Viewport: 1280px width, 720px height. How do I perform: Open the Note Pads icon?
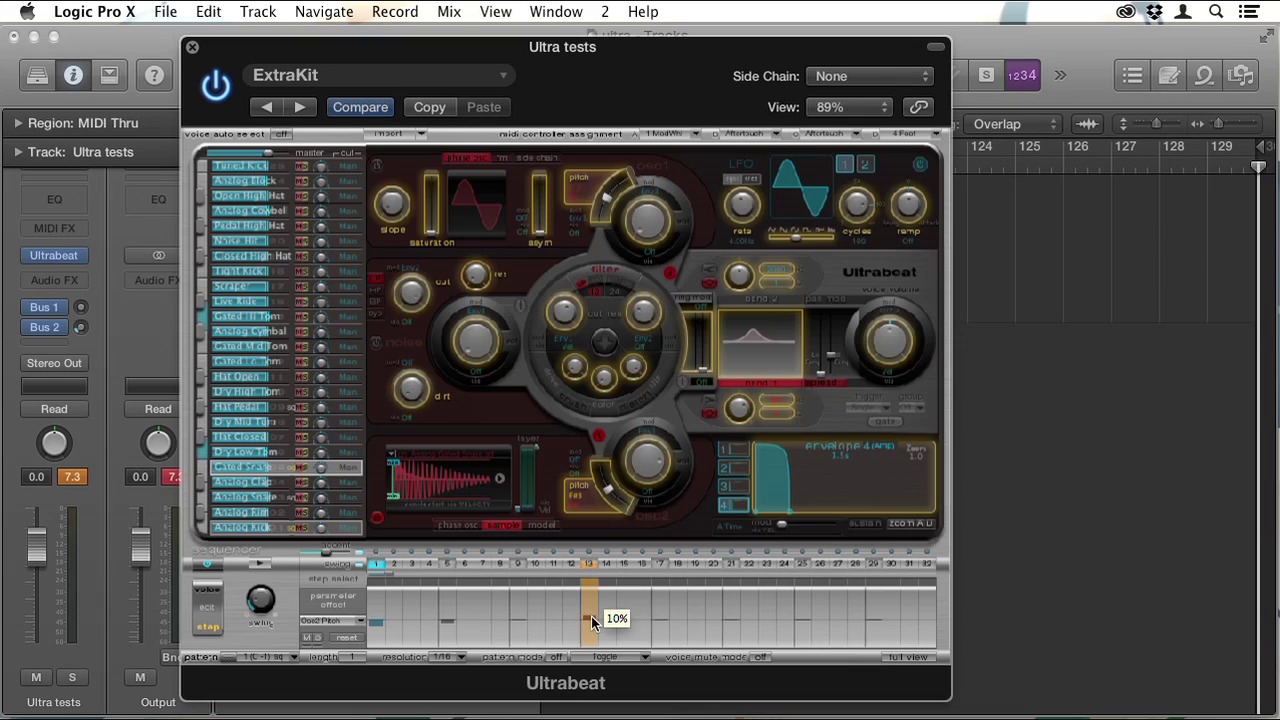pyautogui.click(x=1168, y=76)
